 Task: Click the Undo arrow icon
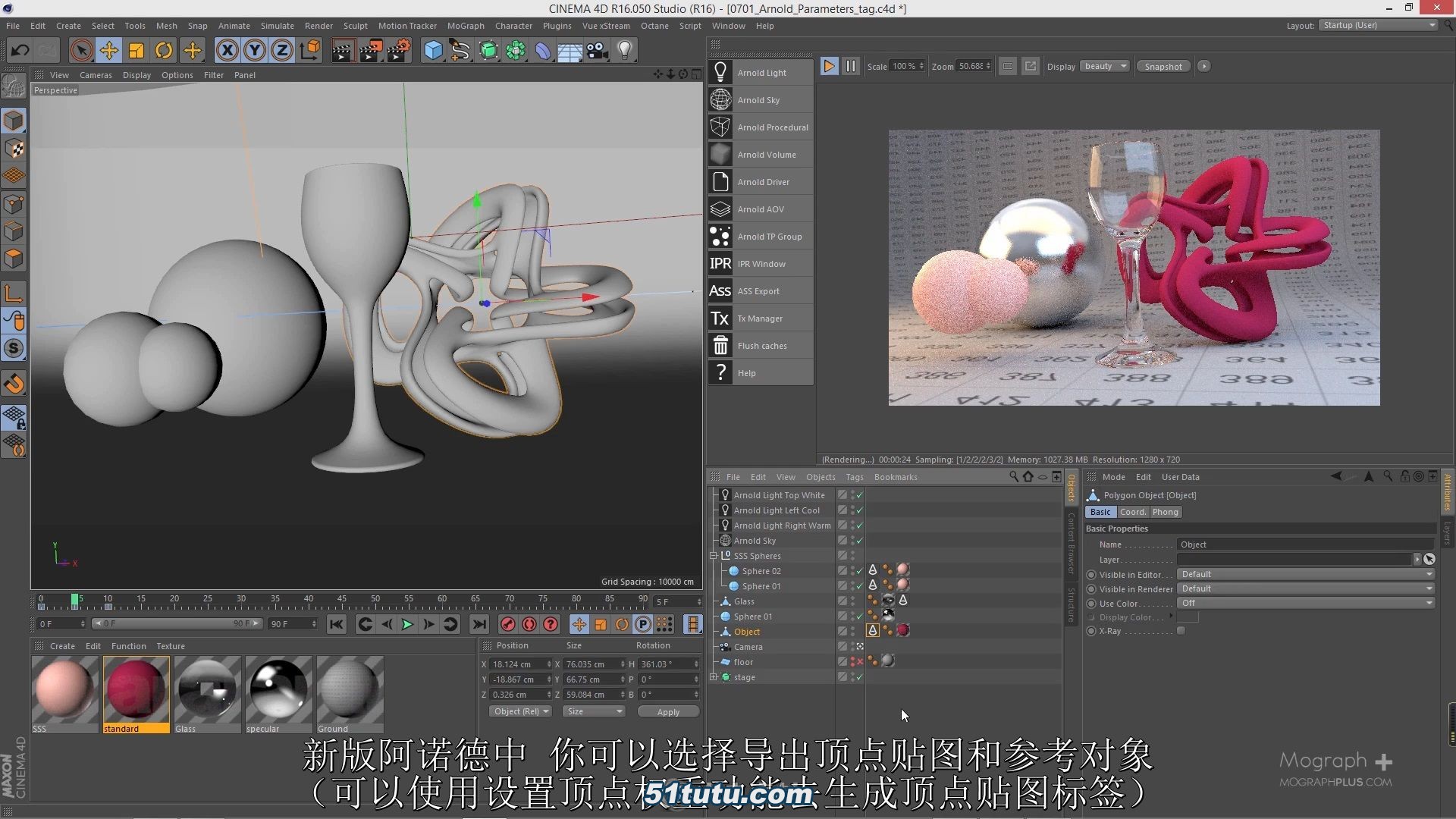coord(20,51)
